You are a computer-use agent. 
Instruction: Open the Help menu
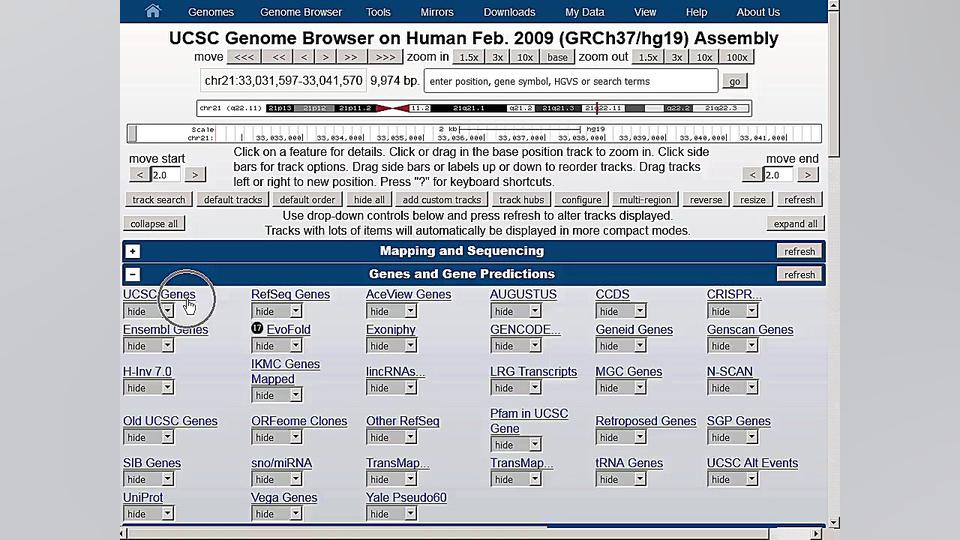point(696,12)
